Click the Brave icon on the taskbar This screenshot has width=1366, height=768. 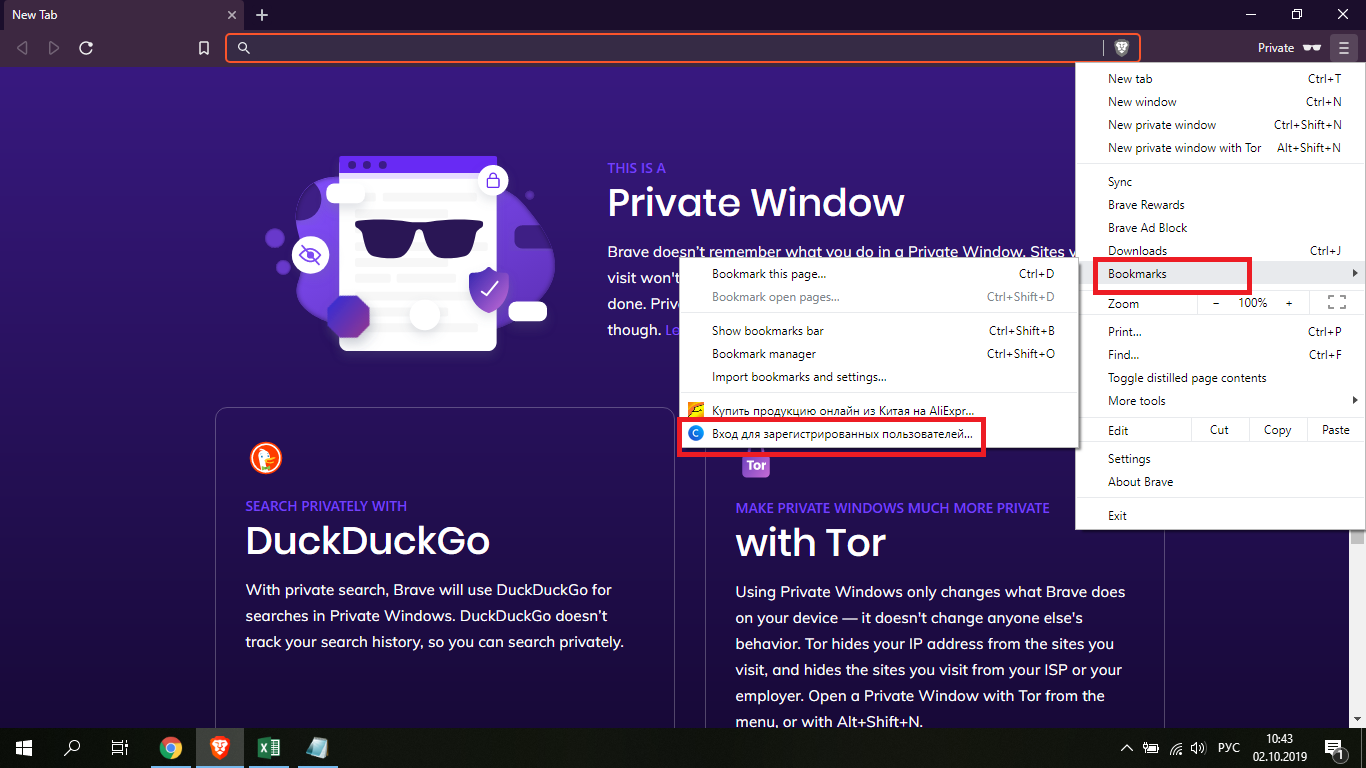pyautogui.click(x=219, y=747)
